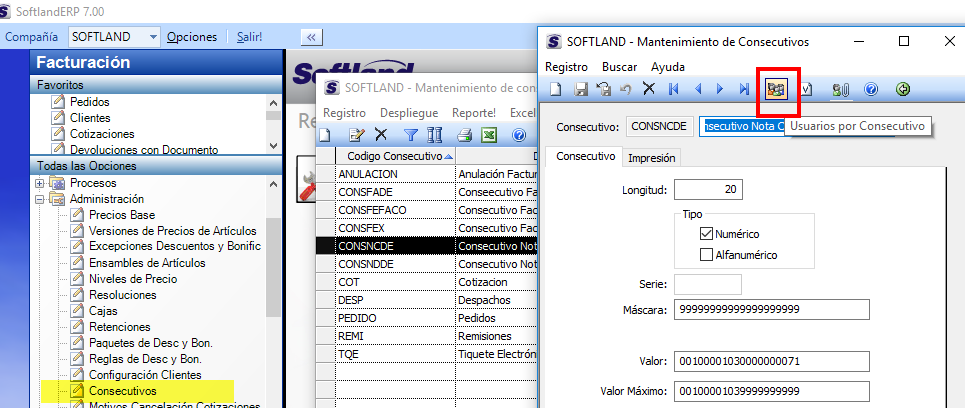Click the Save floppy-disk icon in the editor toolbar
The image size is (965, 408).
tap(580, 90)
